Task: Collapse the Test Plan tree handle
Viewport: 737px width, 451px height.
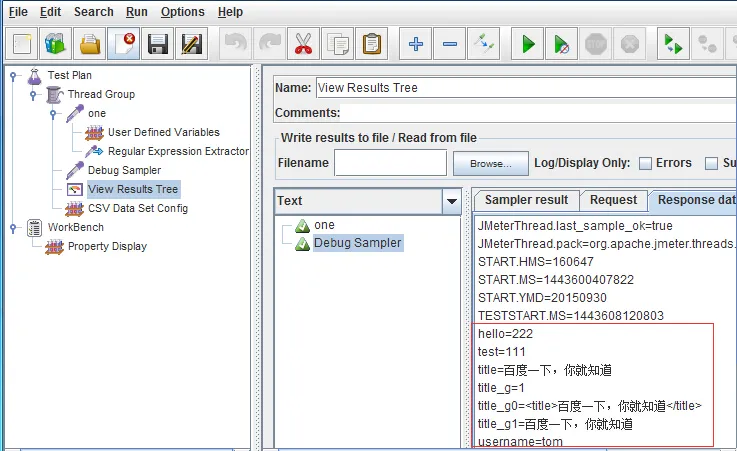Action: (x=13, y=76)
